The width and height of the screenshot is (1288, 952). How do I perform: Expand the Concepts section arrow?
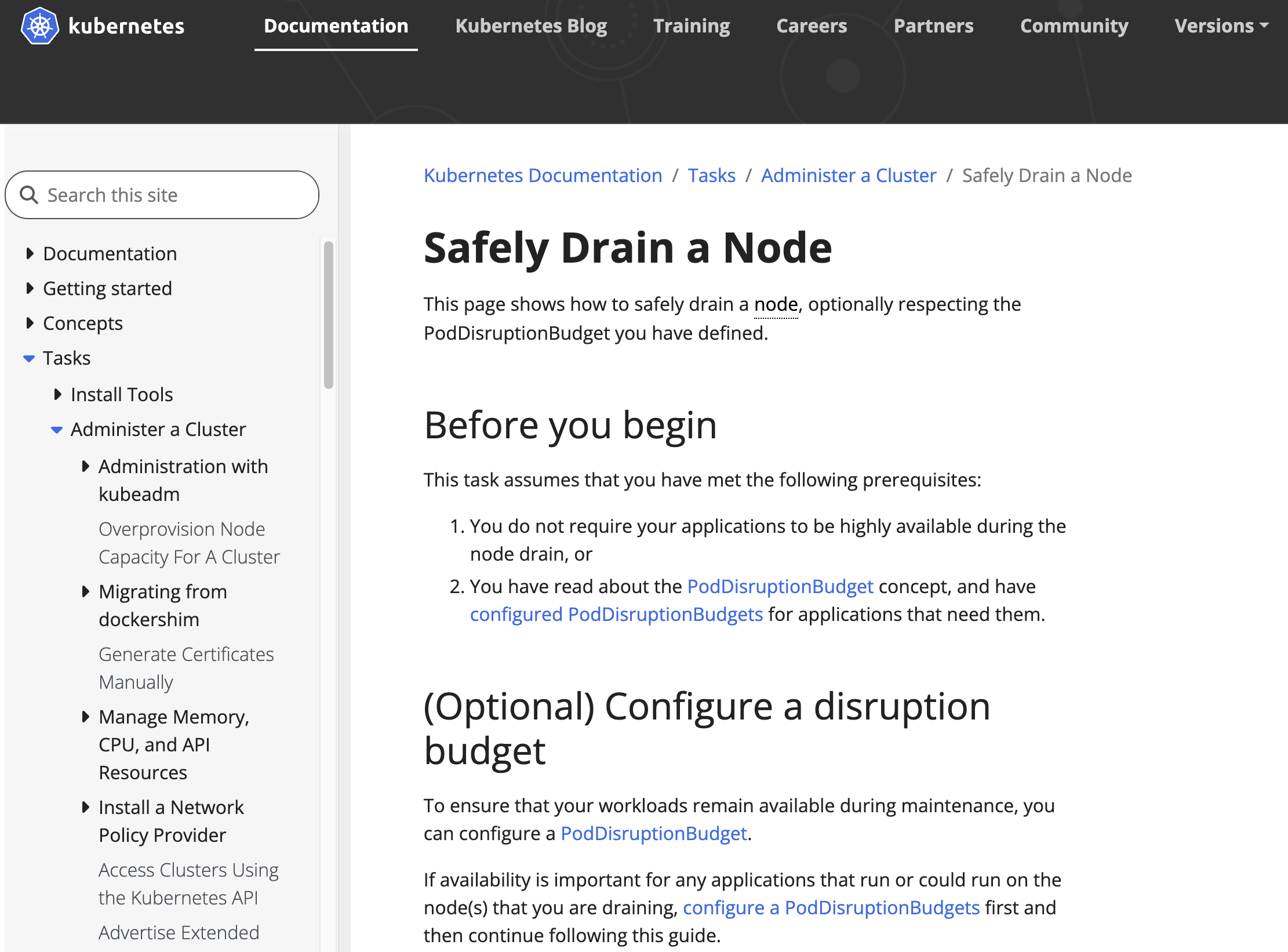point(30,323)
